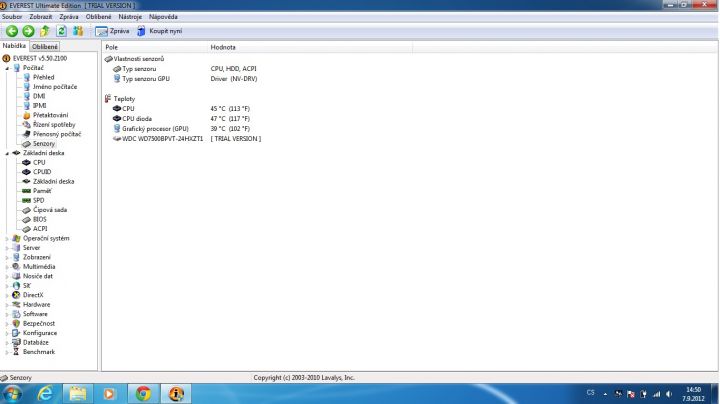Select the SPD memory icon
This screenshot has height=404, width=720.
27,201
